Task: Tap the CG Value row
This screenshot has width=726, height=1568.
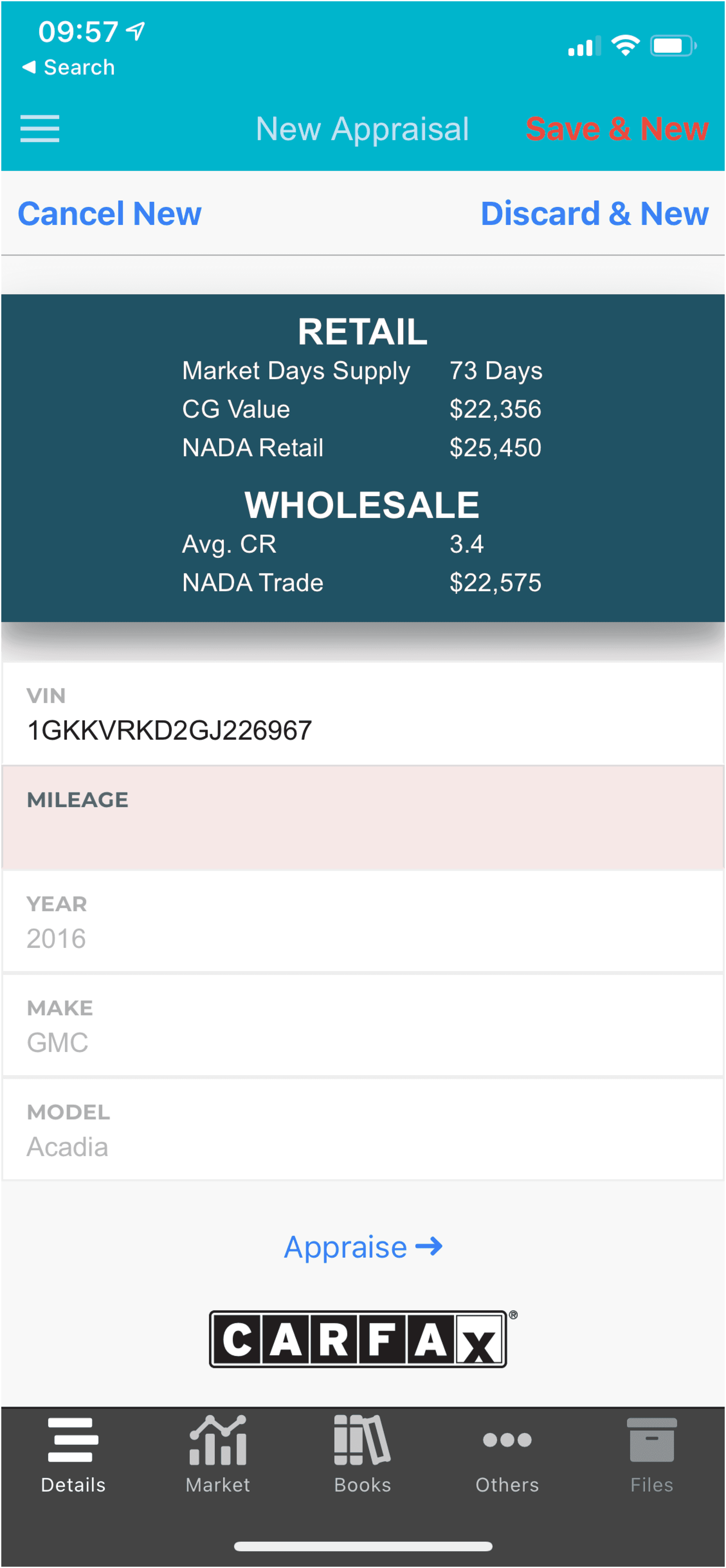Action: [x=362, y=409]
